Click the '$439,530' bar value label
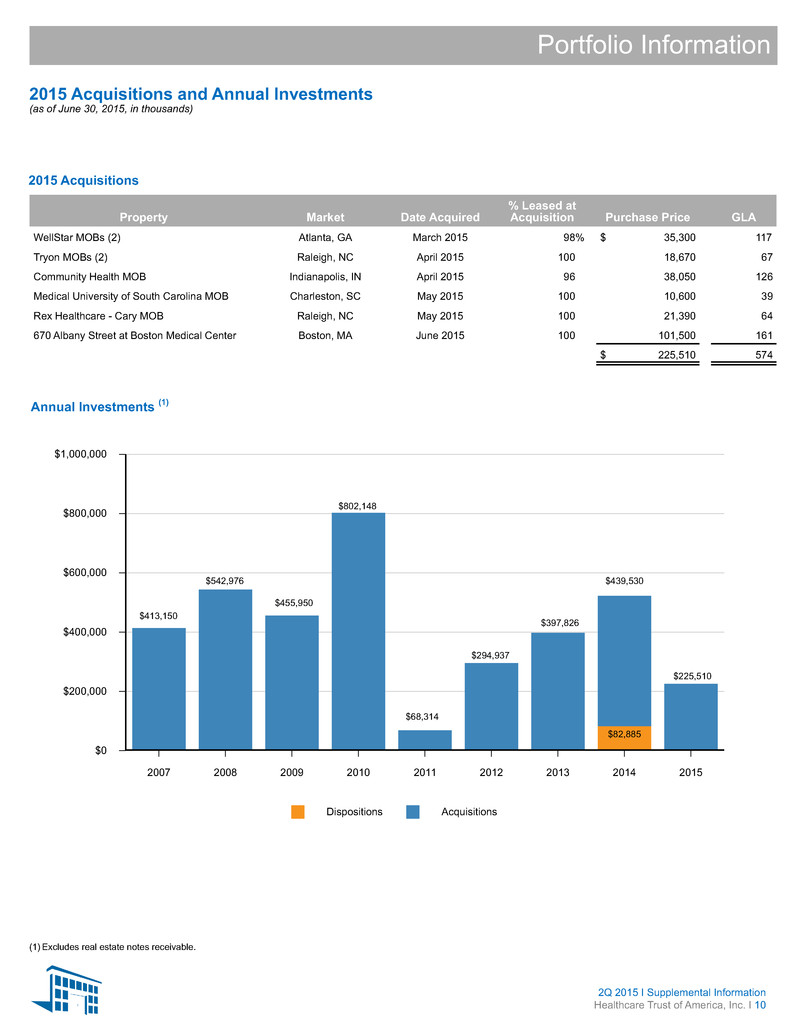Screen dimensions: 799x1034 pyautogui.click(x=624, y=581)
